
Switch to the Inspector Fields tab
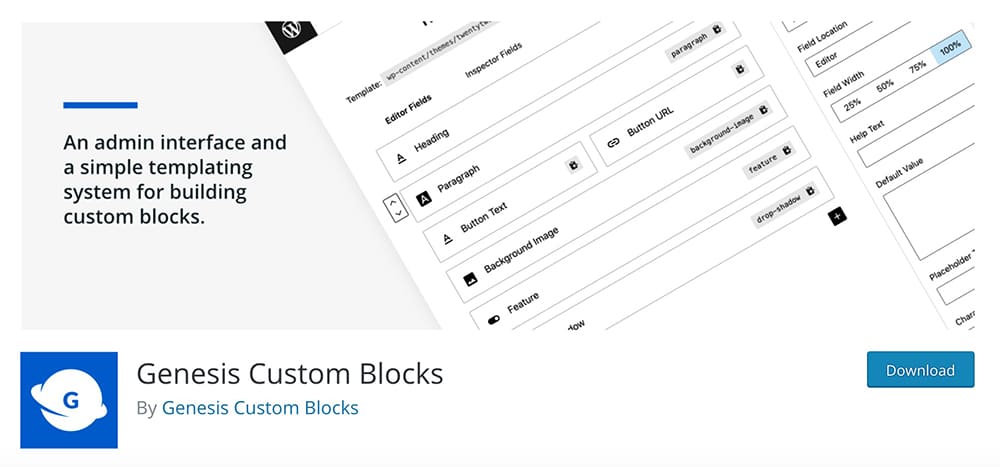click(494, 60)
